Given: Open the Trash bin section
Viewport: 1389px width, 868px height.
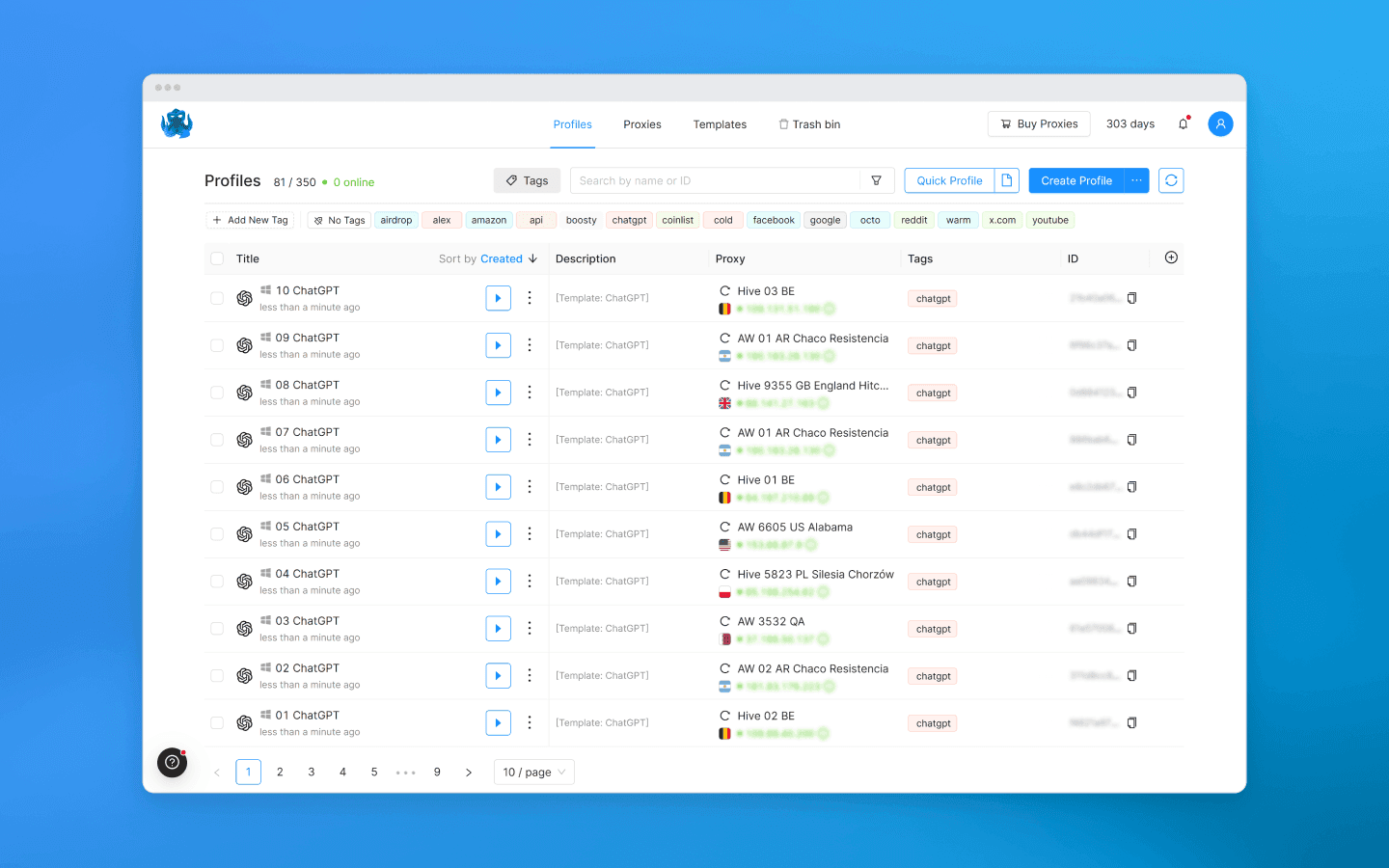Looking at the screenshot, I should pos(809,123).
